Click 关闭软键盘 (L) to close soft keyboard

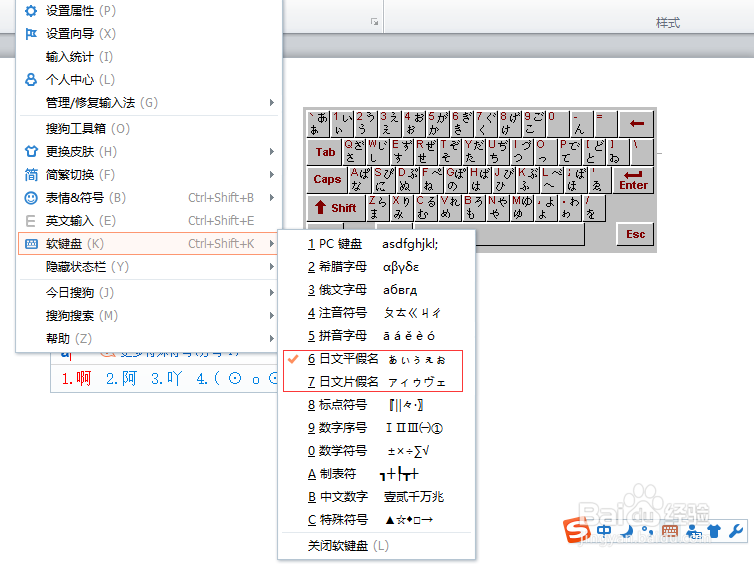[x=376, y=546]
